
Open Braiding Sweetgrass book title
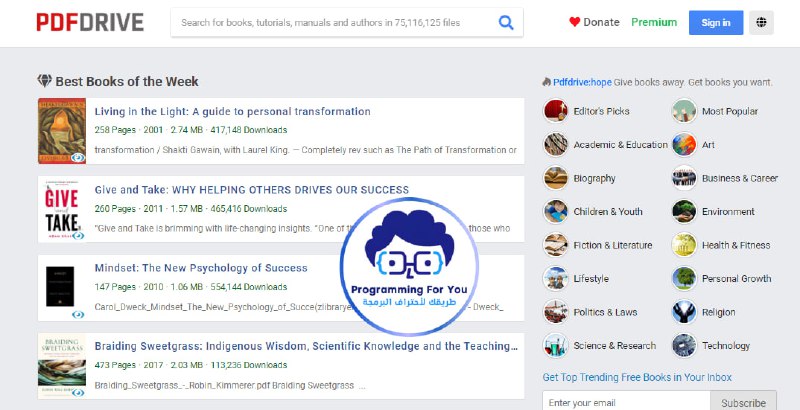tap(306, 346)
